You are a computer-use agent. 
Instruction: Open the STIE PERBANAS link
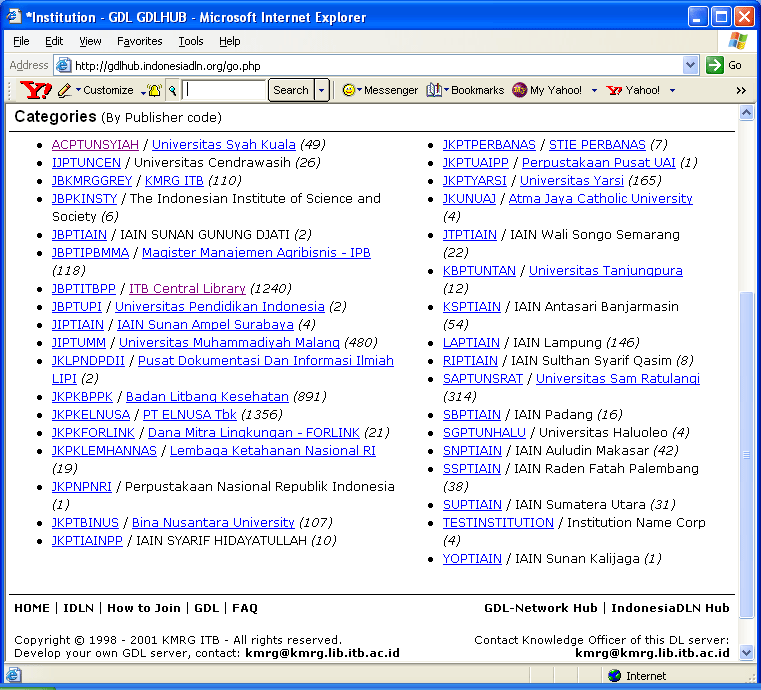pyautogui.click(x=597, y=145)
